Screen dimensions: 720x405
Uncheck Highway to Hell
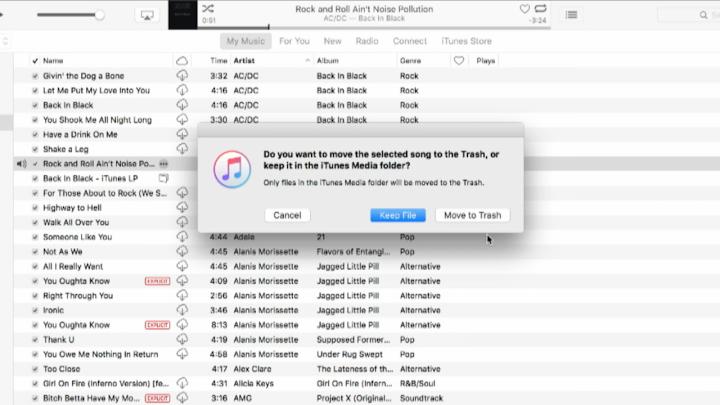pyautogui.click(x=35, y=208)
